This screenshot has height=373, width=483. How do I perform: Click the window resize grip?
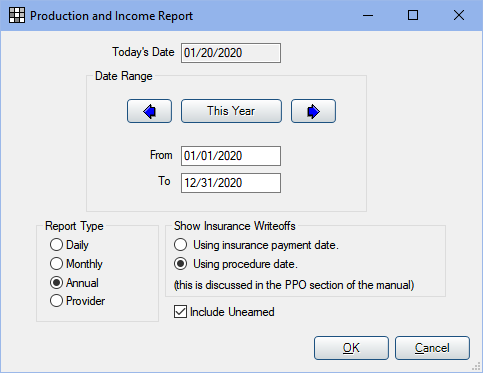point(476,367)
